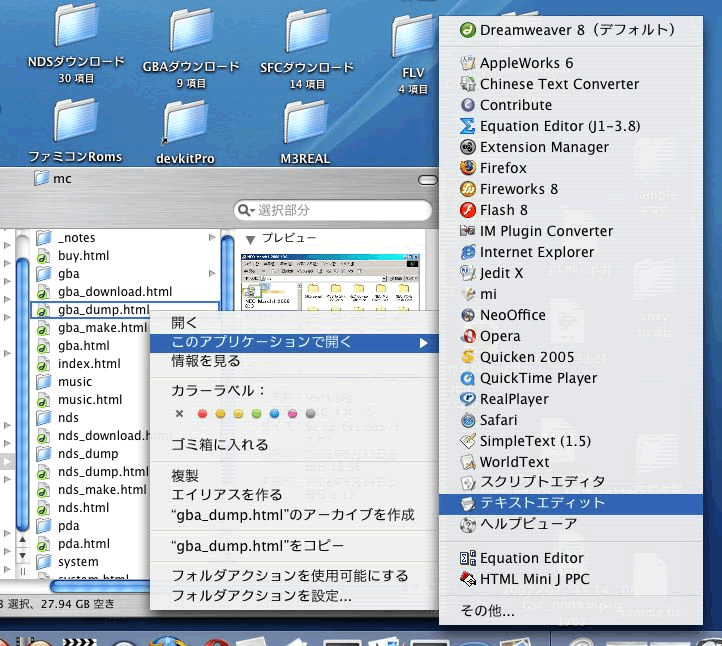Open with Internet Explorer
722x646 pixels.
pos(571,252)
